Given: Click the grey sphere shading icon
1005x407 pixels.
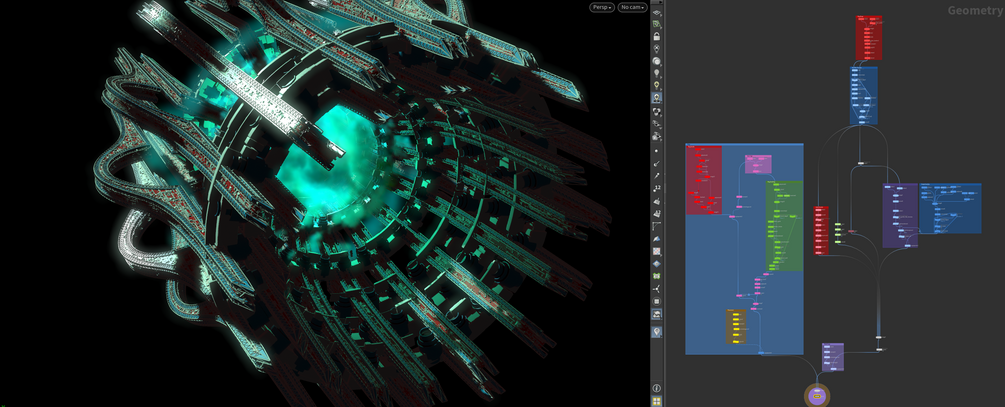Looking at the screenshot, I should pyautogui.click(x=656, y=62).
